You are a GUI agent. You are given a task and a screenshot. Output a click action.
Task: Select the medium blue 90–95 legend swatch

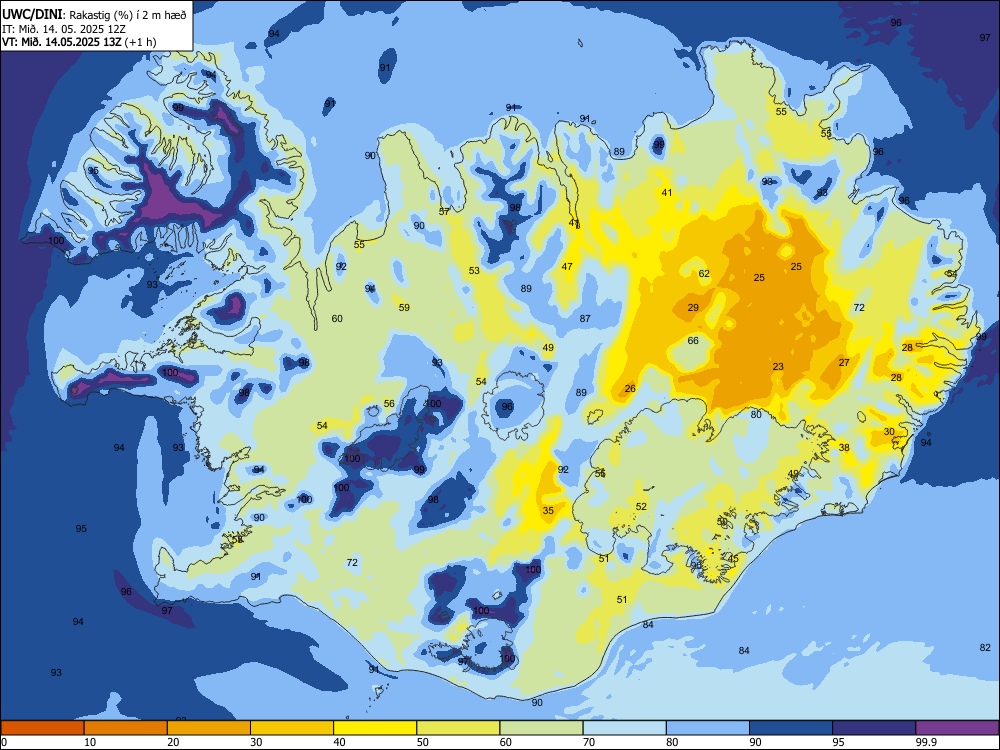click(x=791, y=728)
